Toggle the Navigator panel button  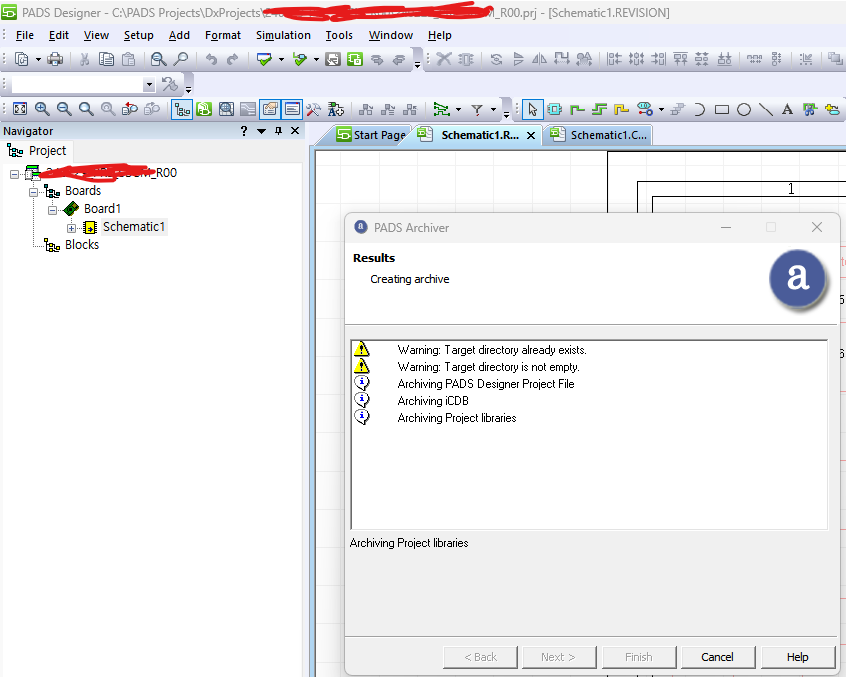pos(182,110)
